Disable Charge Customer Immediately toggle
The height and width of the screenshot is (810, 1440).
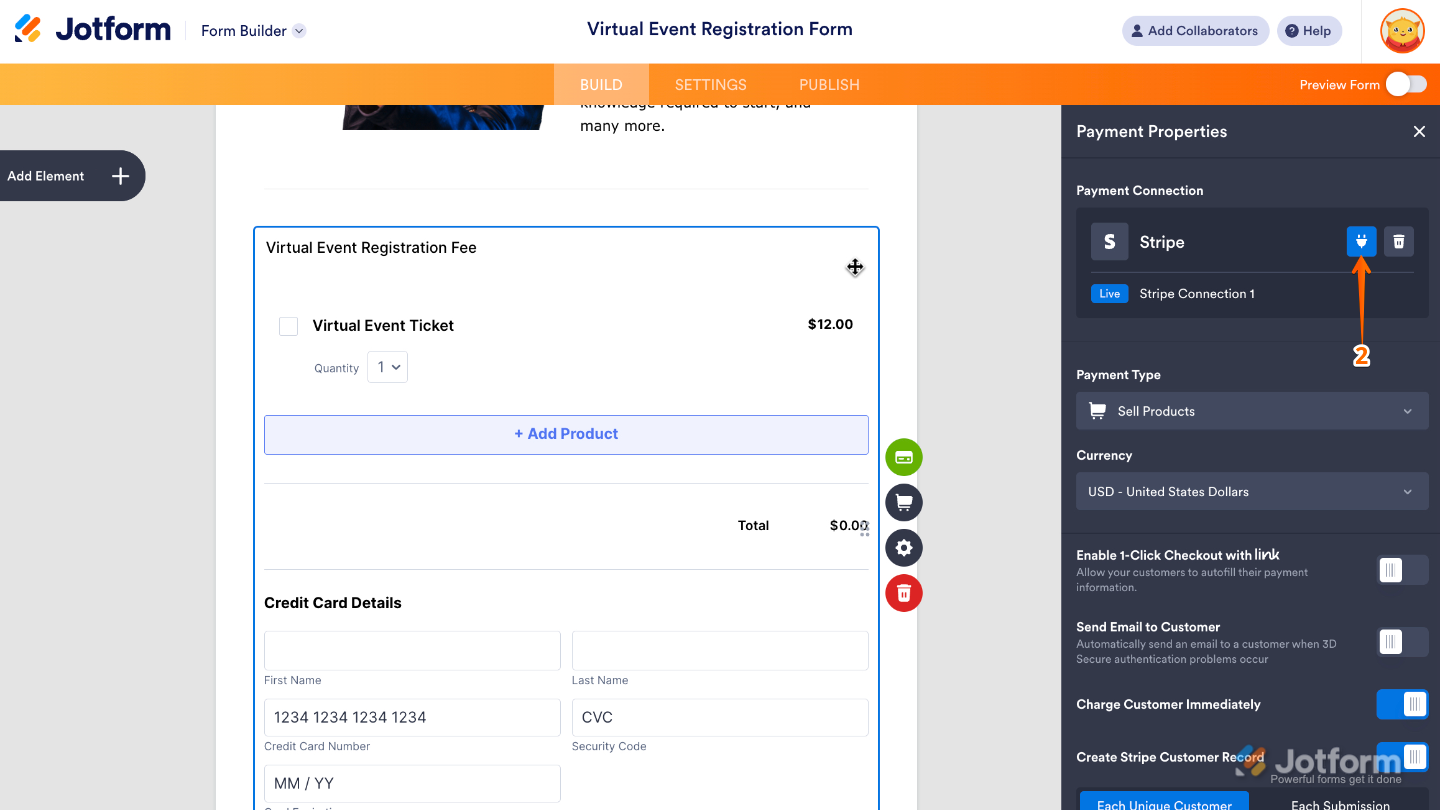point(1402,704)
